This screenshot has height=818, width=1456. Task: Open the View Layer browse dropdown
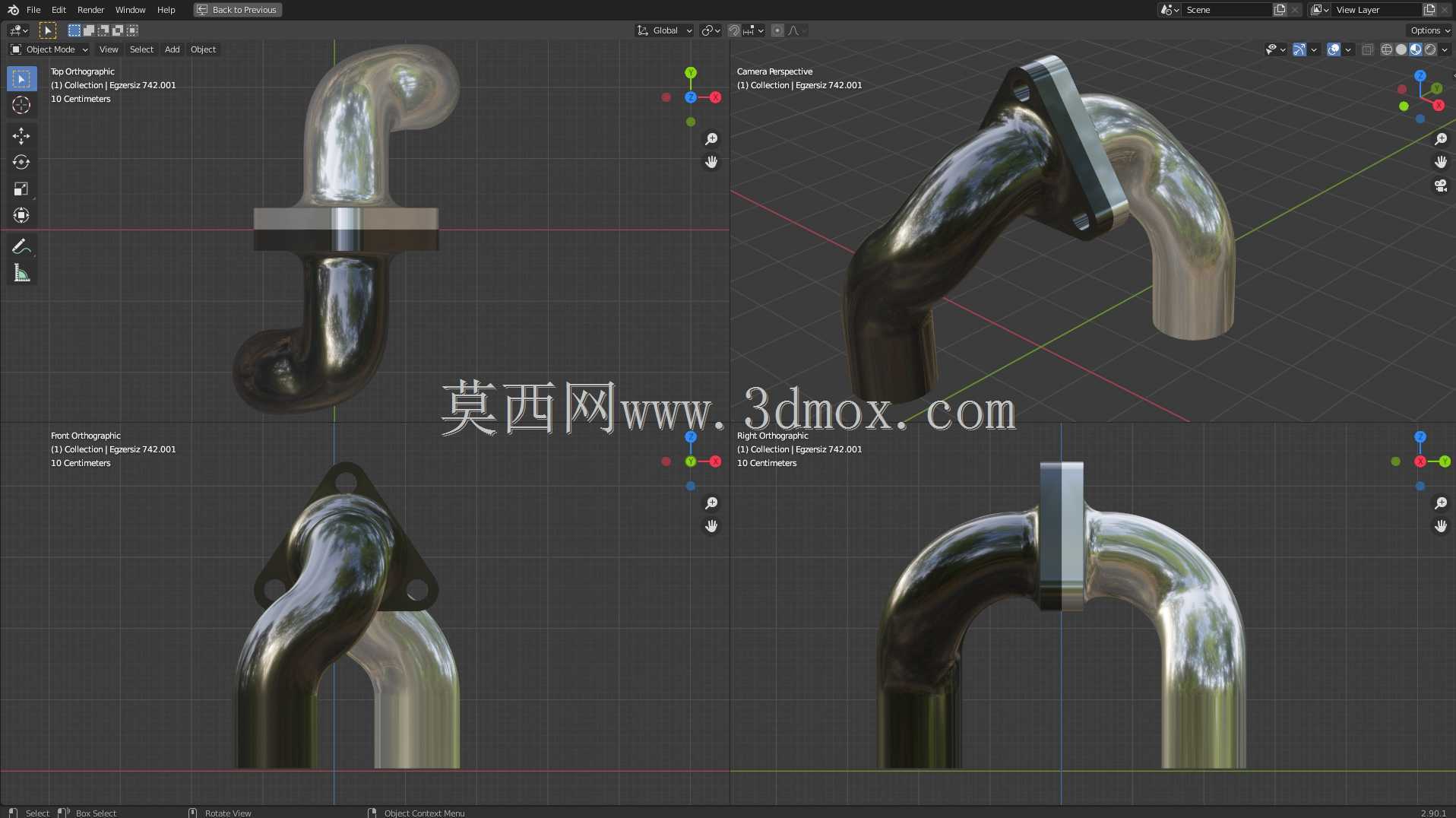pyautogui.click(x=1319, y=10)
